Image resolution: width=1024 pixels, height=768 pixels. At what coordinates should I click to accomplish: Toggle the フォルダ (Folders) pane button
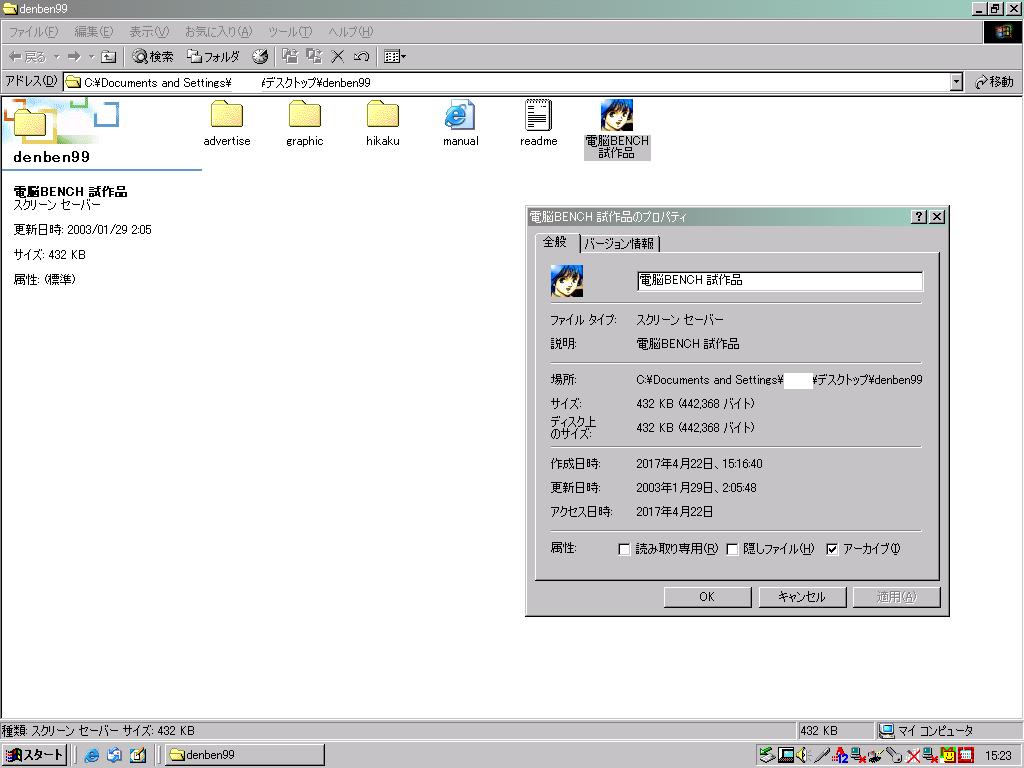point(213,57)
